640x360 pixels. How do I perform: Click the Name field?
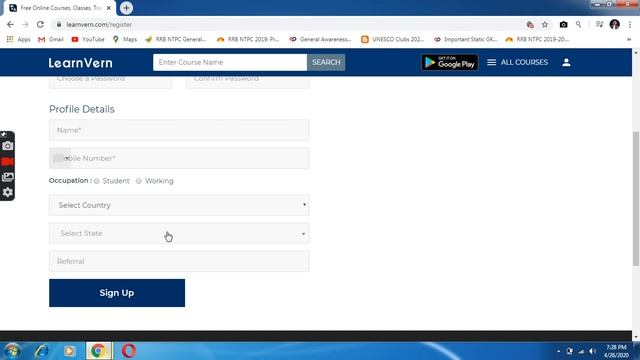pyautogui.click(x=179, y=130)
